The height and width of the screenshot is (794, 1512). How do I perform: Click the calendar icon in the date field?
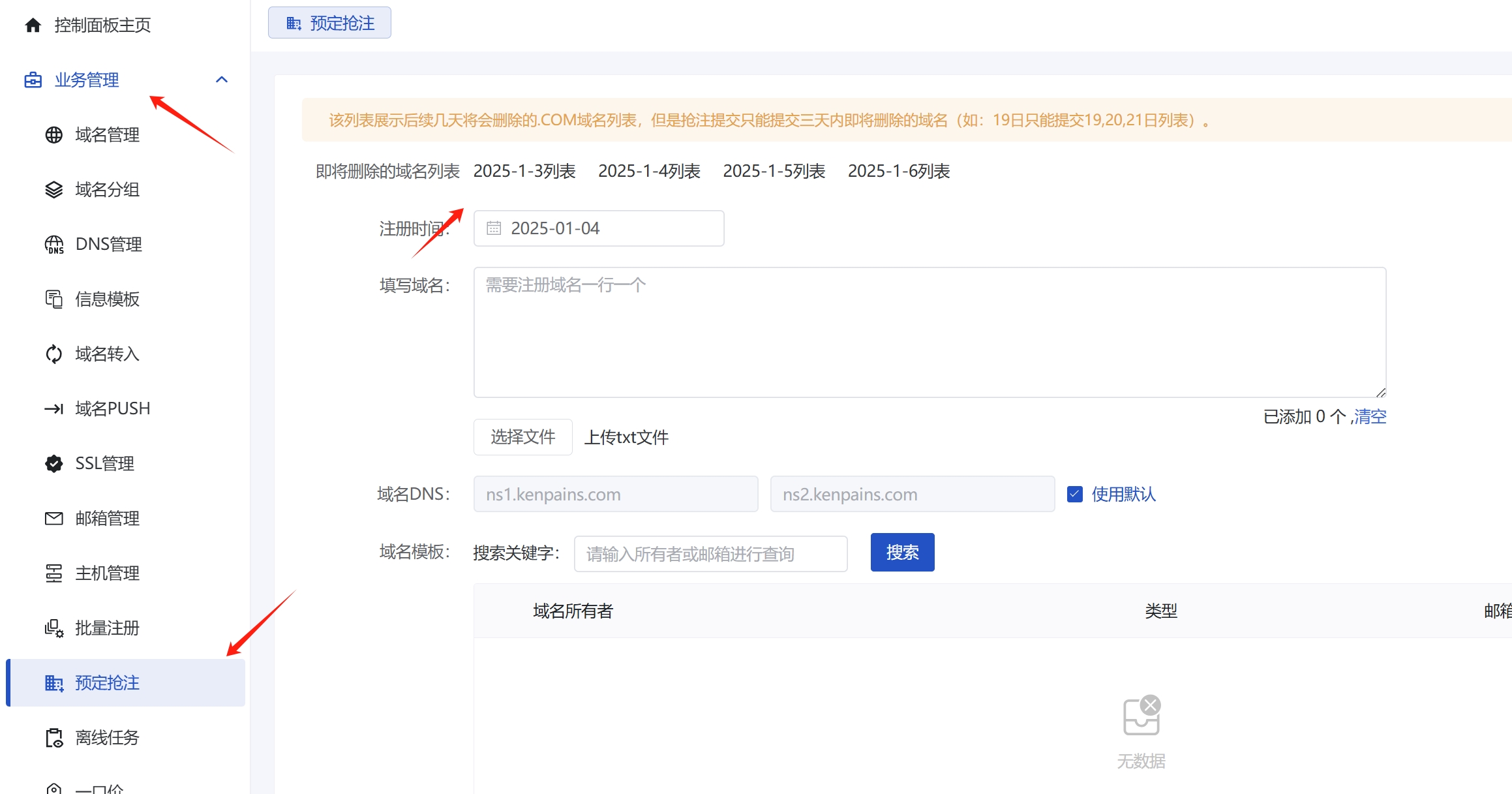(x=494, y=228)
